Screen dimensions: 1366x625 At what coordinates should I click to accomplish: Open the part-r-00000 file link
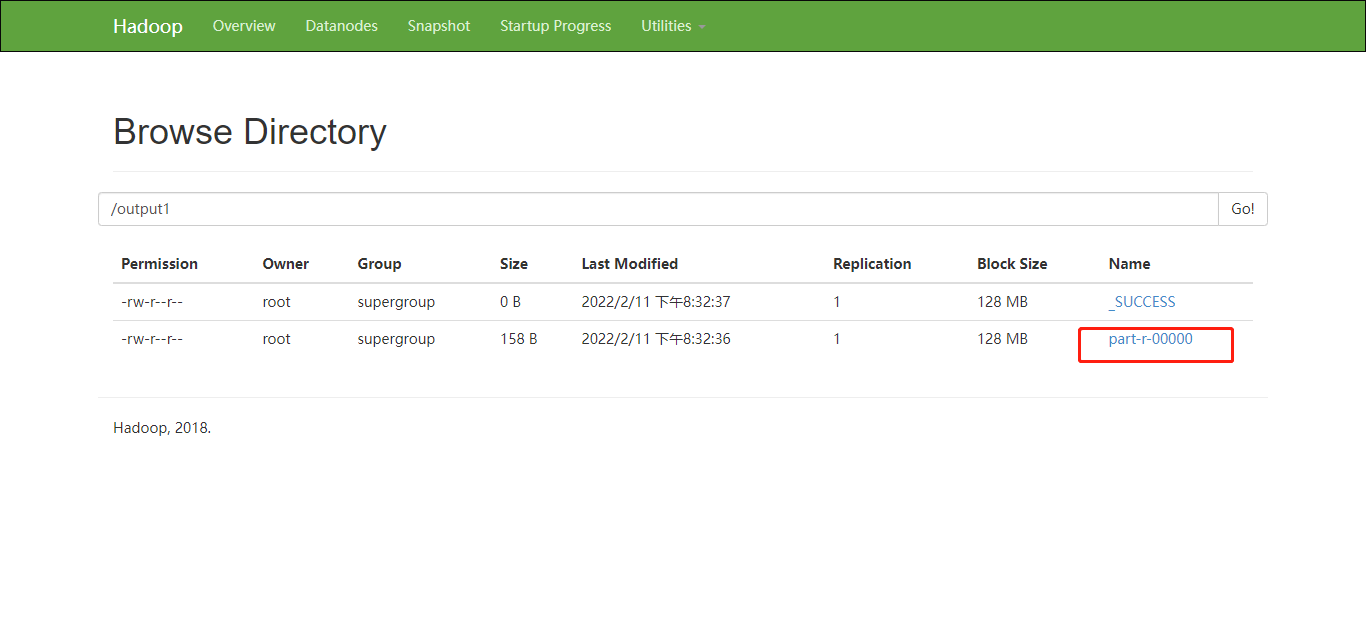pos(1150,339)
